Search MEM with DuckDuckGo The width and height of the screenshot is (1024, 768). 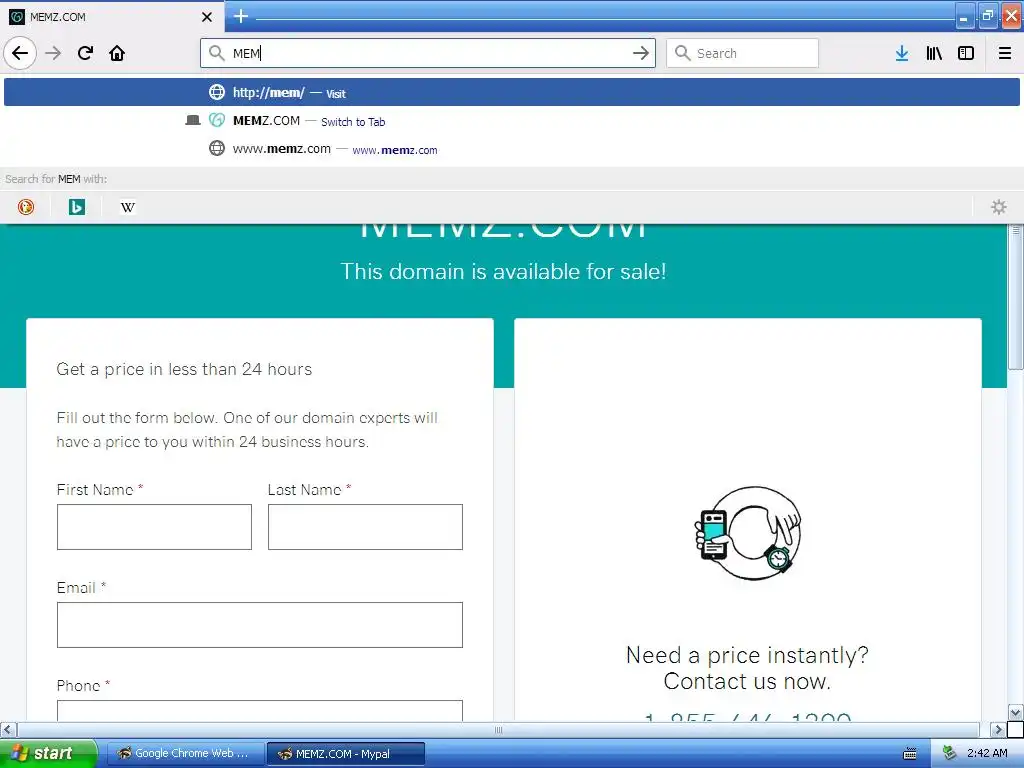tap(25, 207)
